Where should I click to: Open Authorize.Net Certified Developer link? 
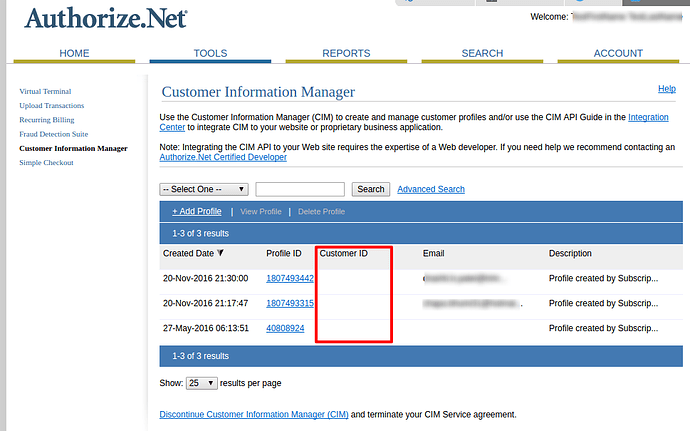point(223,157)
